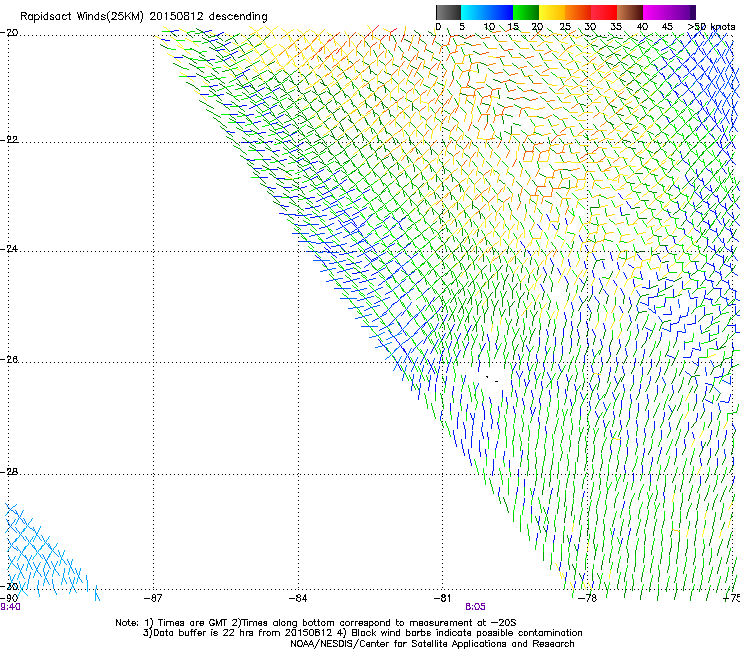
Task: Click the "-84" longitude axis label
Action: click(298, 598)
